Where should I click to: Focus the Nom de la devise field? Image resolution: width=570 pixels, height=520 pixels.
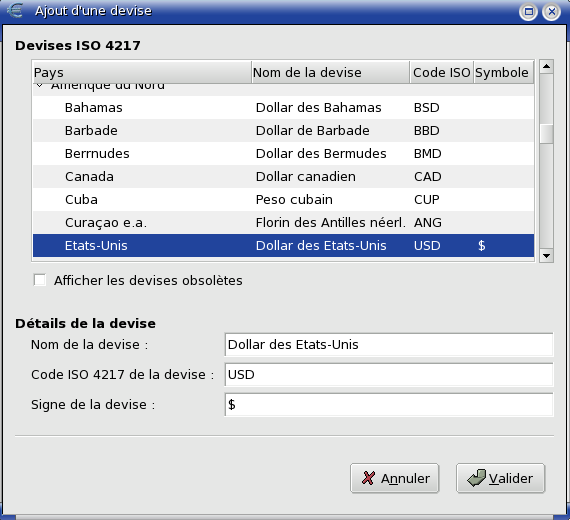coord(389,344)
